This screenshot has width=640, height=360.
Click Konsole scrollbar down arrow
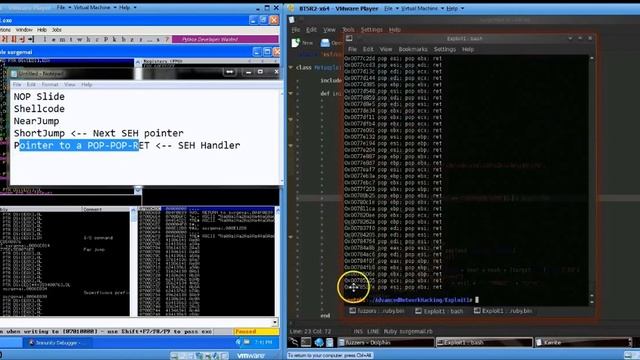tap(591, 302)
